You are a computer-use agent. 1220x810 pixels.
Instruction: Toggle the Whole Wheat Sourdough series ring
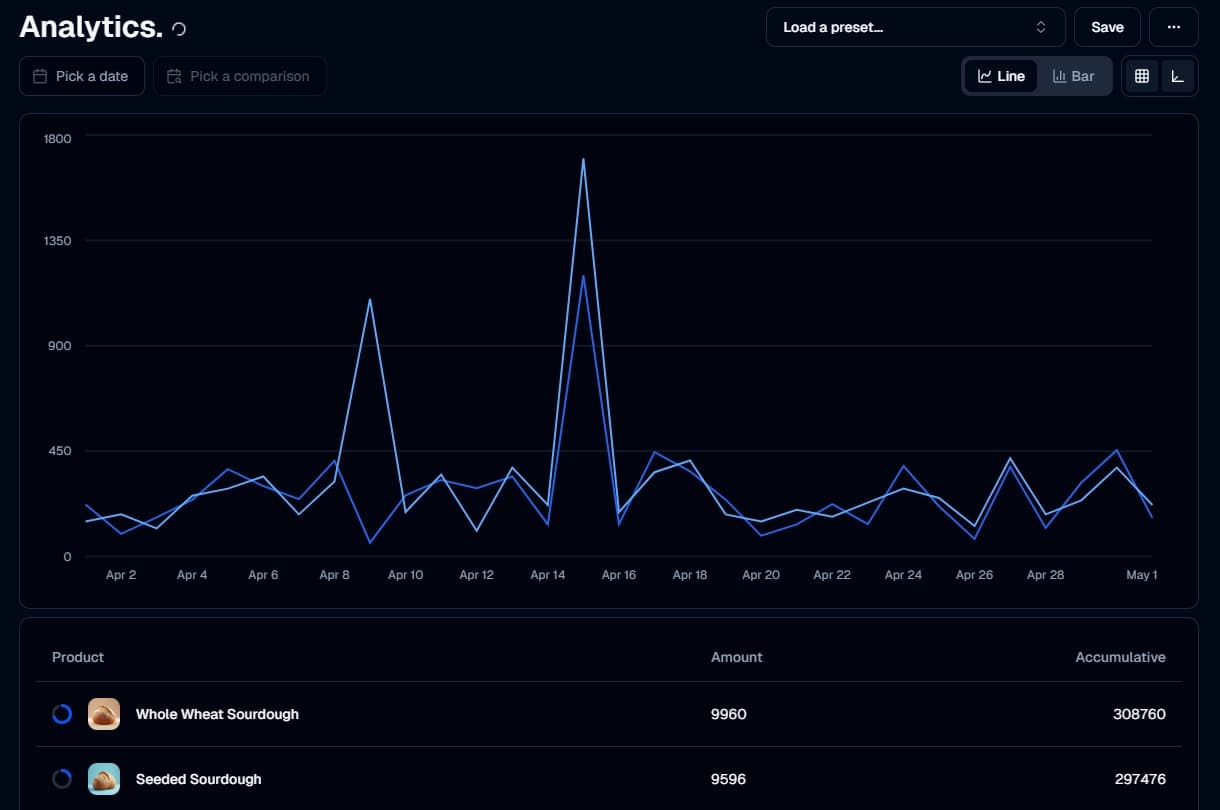tap(62, 714)
